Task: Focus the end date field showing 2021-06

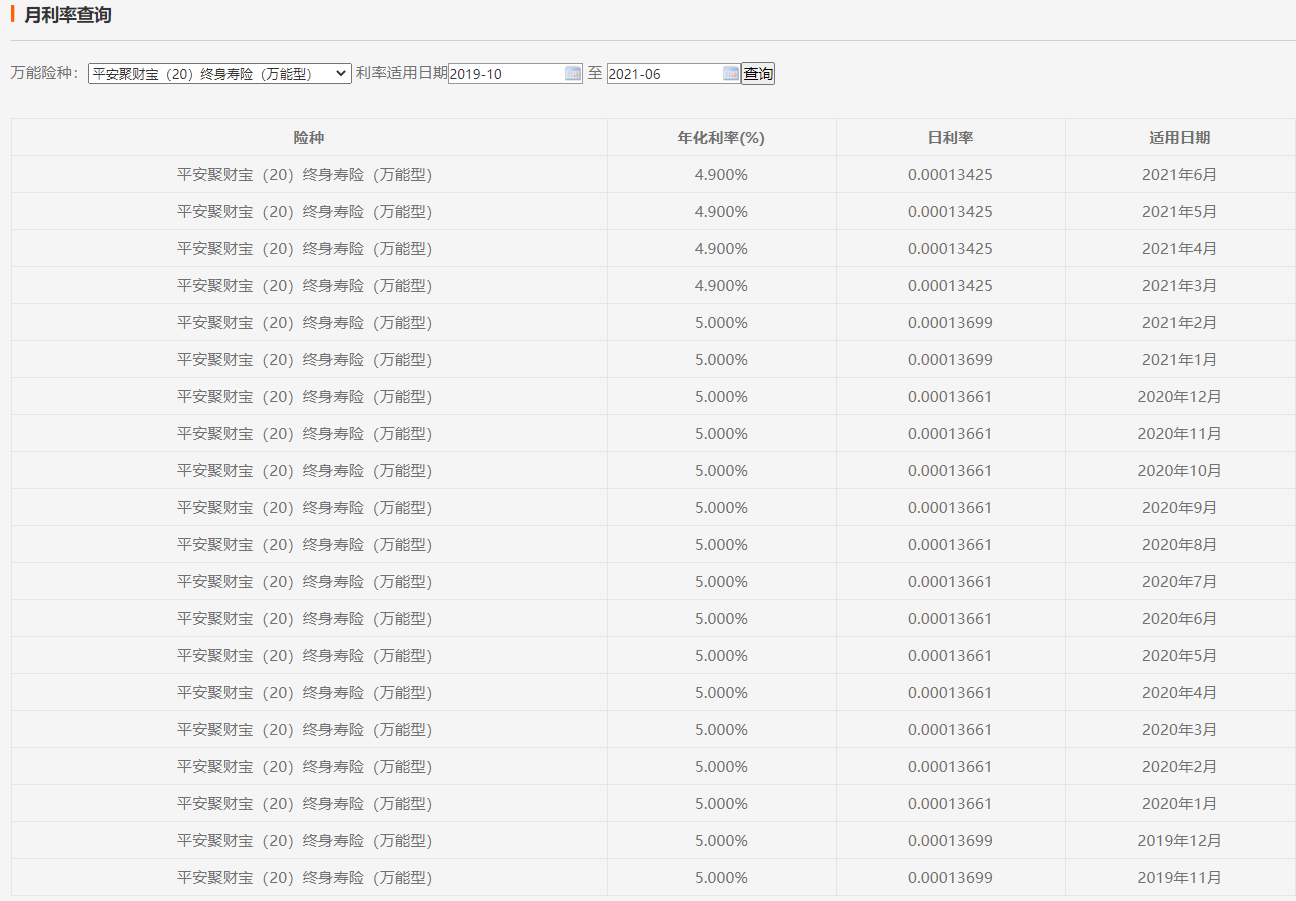Action: (x=664, y=73)
